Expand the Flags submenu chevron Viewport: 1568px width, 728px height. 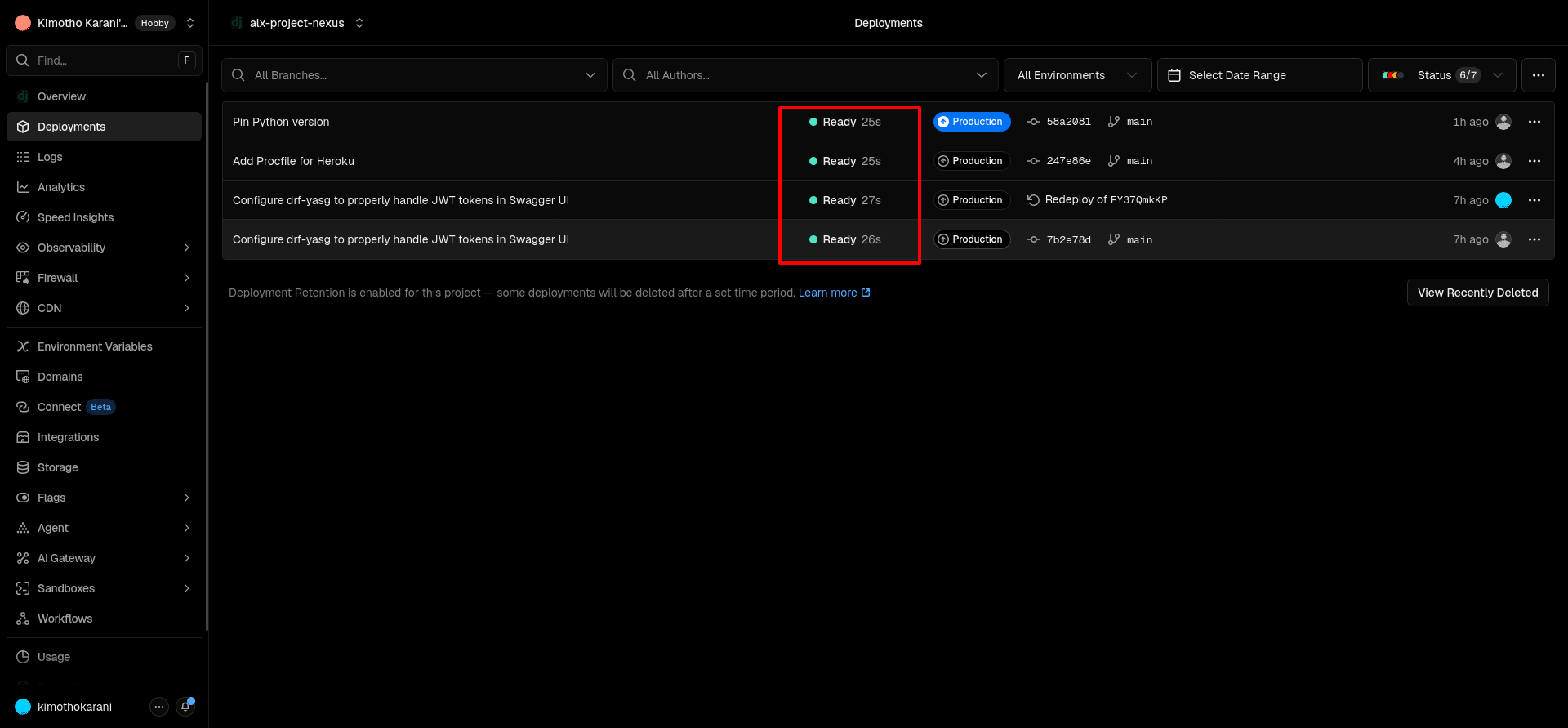click(x=187, y=498)
